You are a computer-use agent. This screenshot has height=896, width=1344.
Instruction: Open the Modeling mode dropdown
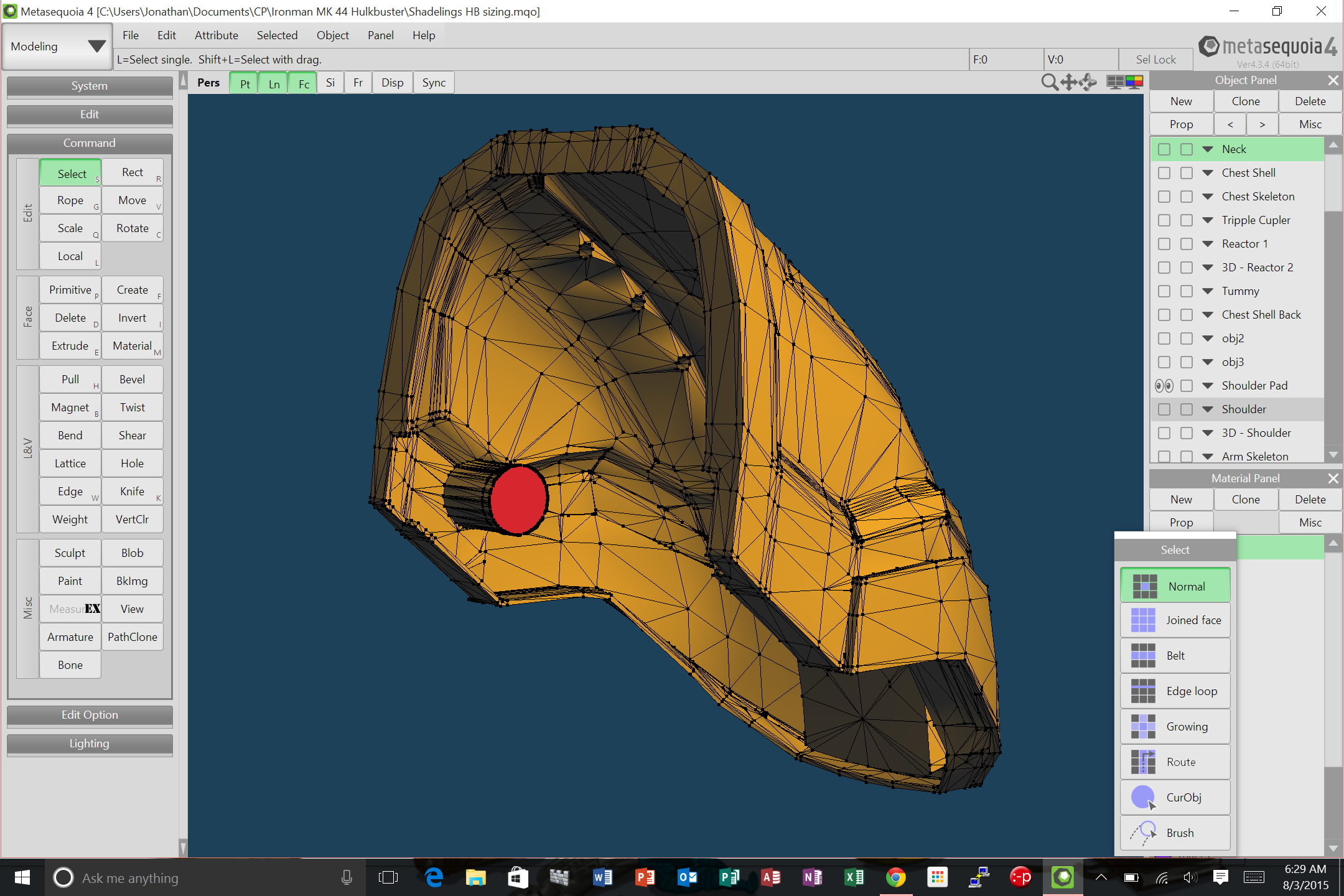tap(57, 47)
